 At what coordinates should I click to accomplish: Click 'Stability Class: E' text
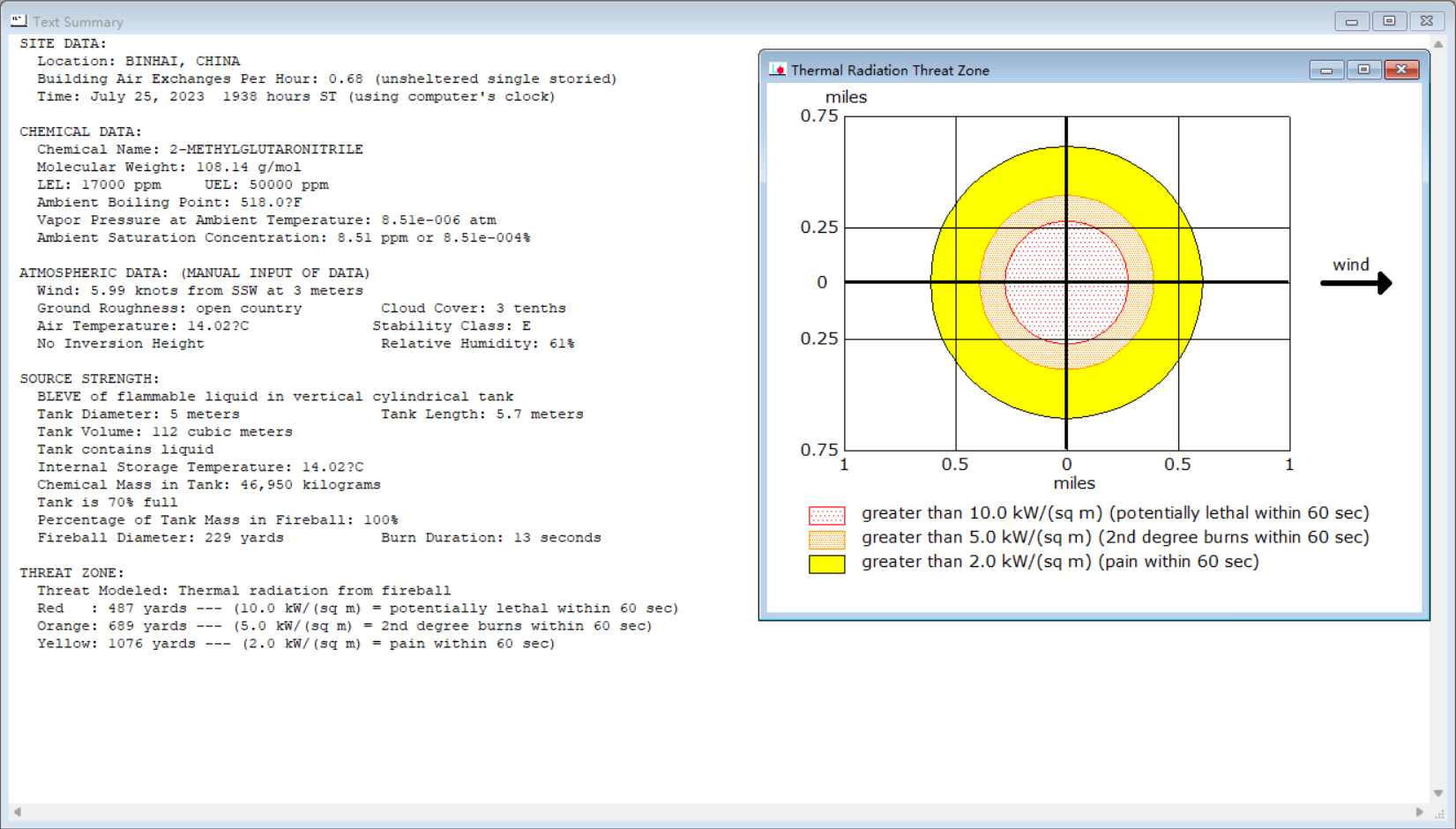point(452,326)
